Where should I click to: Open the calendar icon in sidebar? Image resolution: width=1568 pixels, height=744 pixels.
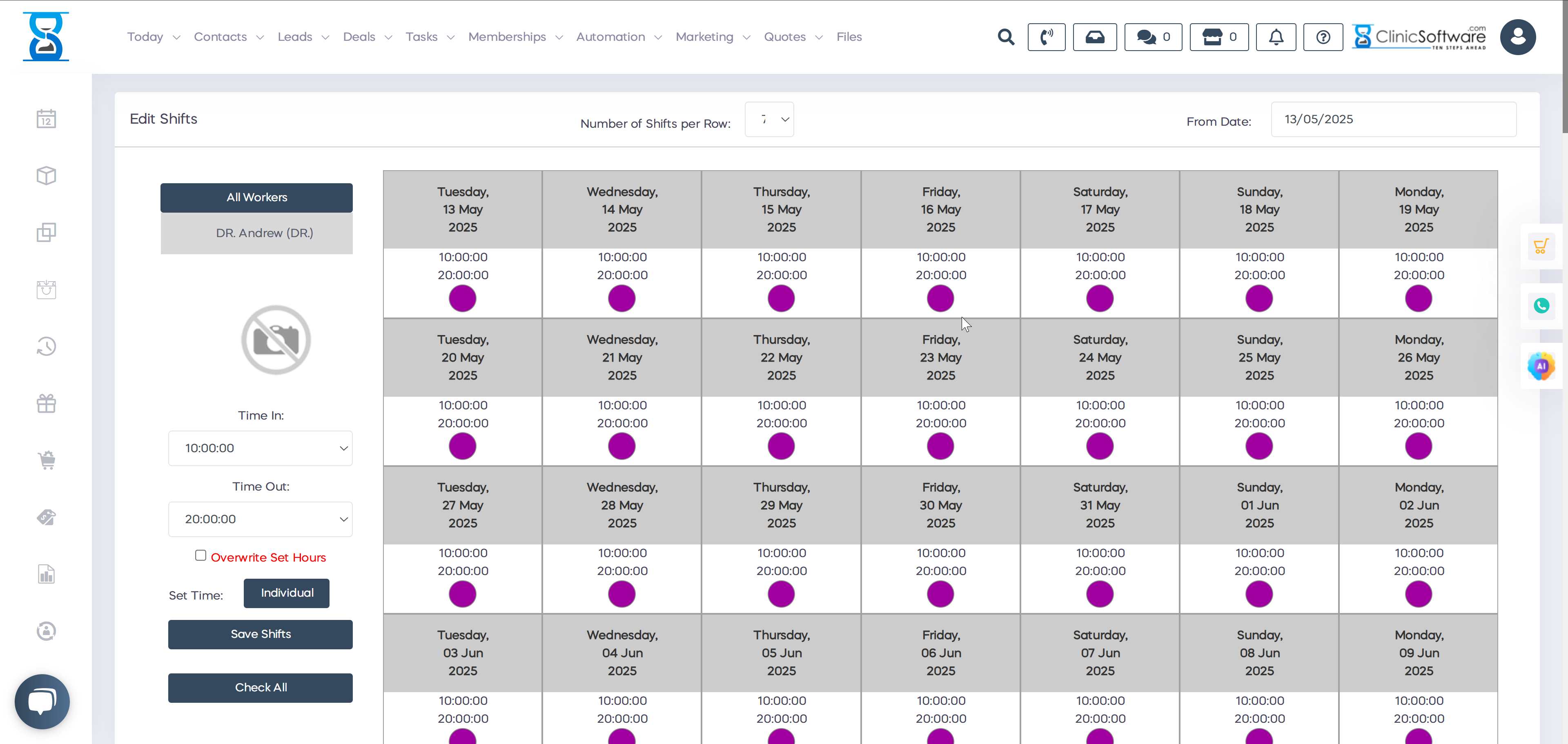pyautogui.click(x=46, y=119)
